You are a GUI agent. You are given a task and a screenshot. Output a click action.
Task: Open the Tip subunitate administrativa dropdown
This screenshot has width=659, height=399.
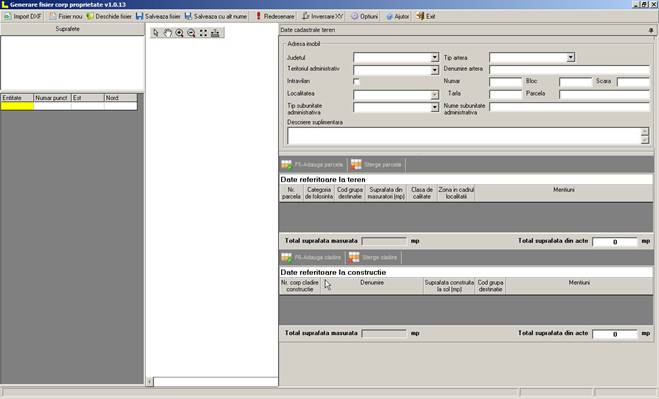435,108
